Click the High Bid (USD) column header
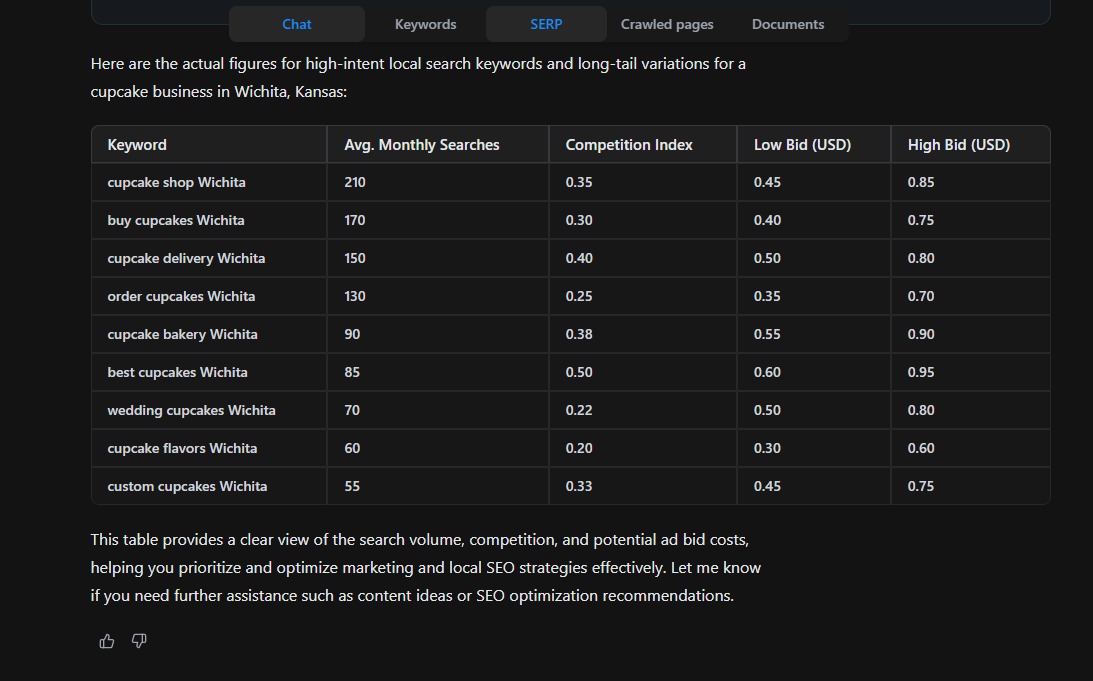 958,145
